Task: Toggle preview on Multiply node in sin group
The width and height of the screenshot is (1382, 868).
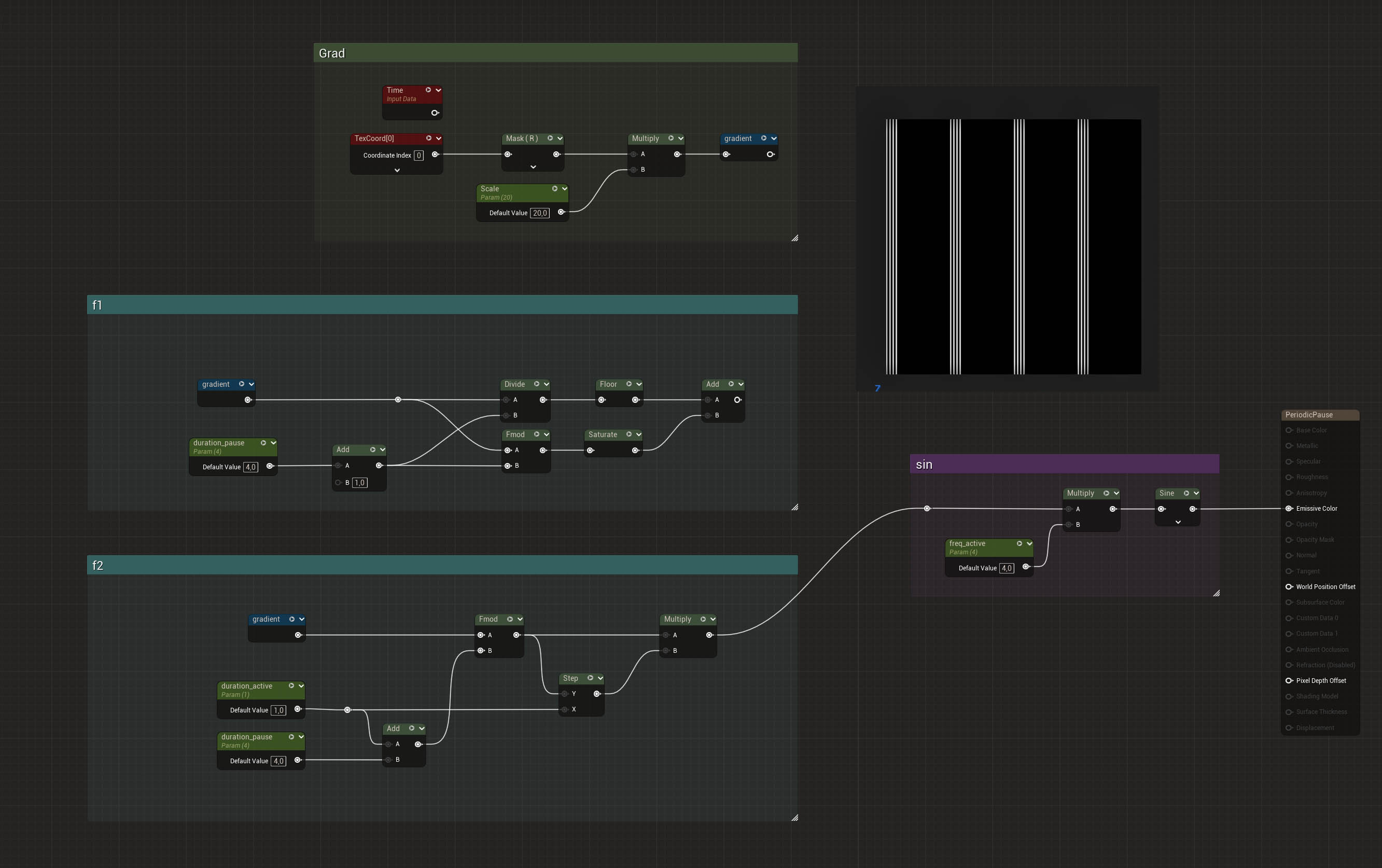Action: click(1106, 494)
